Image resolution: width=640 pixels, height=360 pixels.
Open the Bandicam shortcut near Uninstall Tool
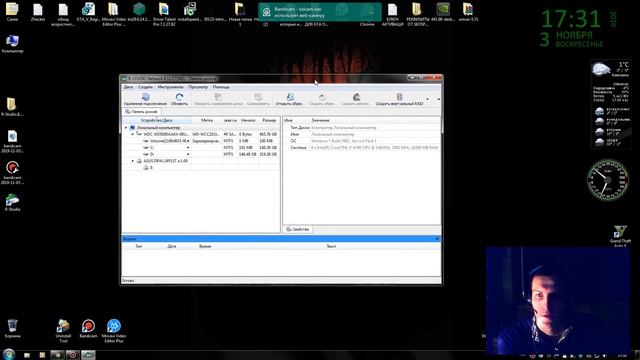[x=88, y=329]
